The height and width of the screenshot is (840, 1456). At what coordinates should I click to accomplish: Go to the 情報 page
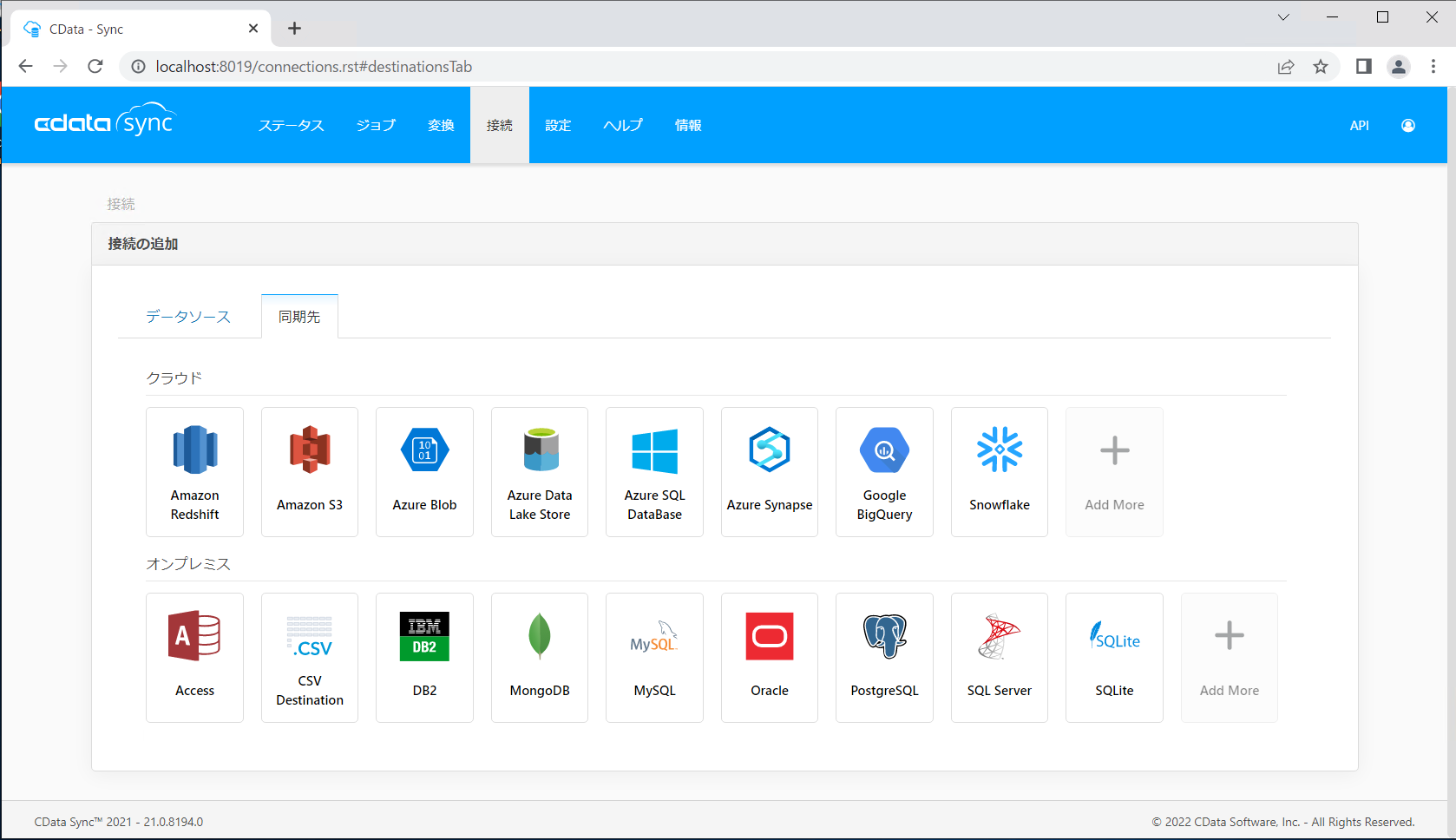tap(688, 126)
